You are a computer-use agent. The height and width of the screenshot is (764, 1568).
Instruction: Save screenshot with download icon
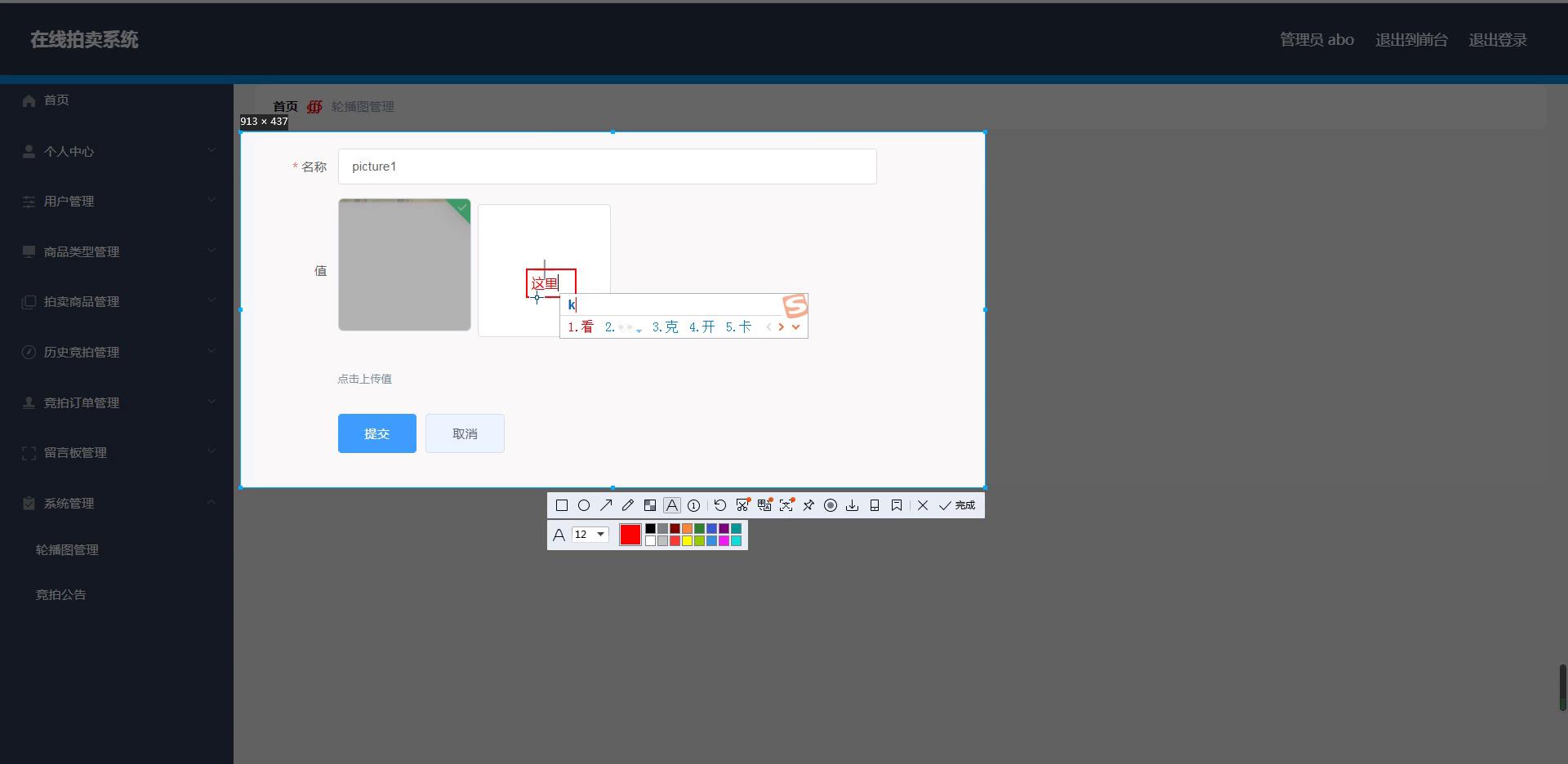(x=853, y=505)
